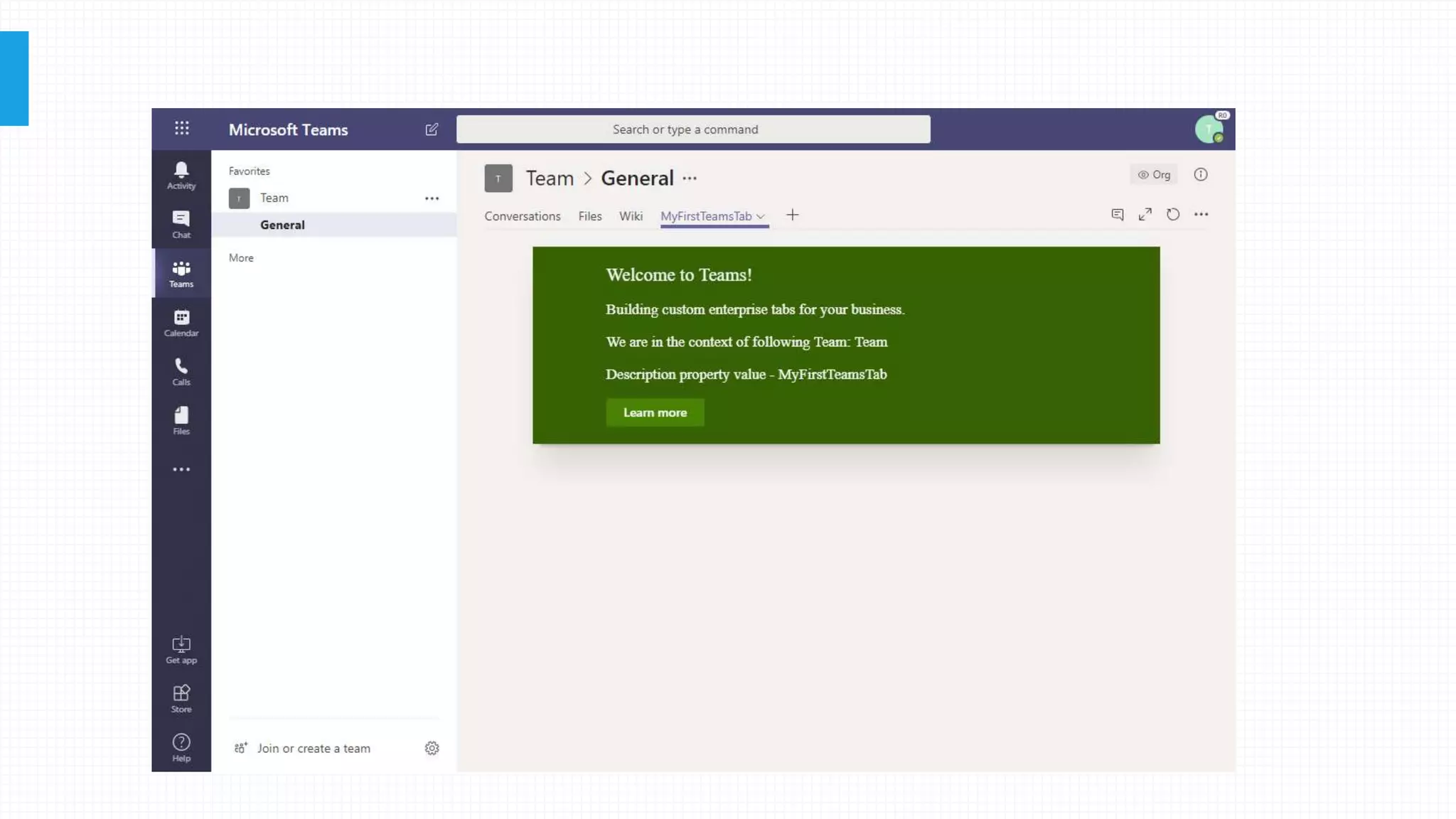
Task: Open the Help question mark icon
Action: [x=181, y=747]
